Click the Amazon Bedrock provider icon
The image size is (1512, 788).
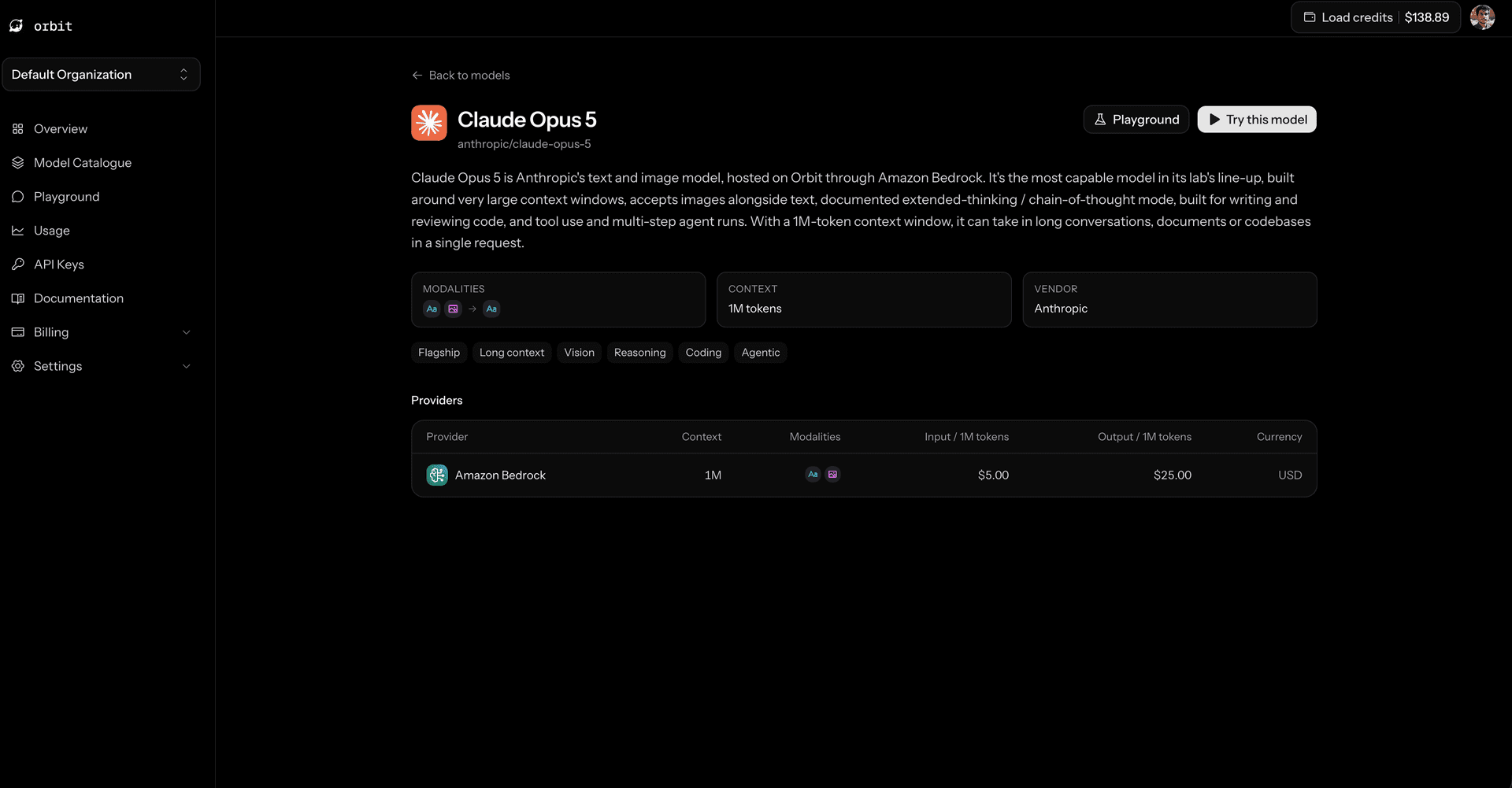pyautogui.click(x=437, y=475)
